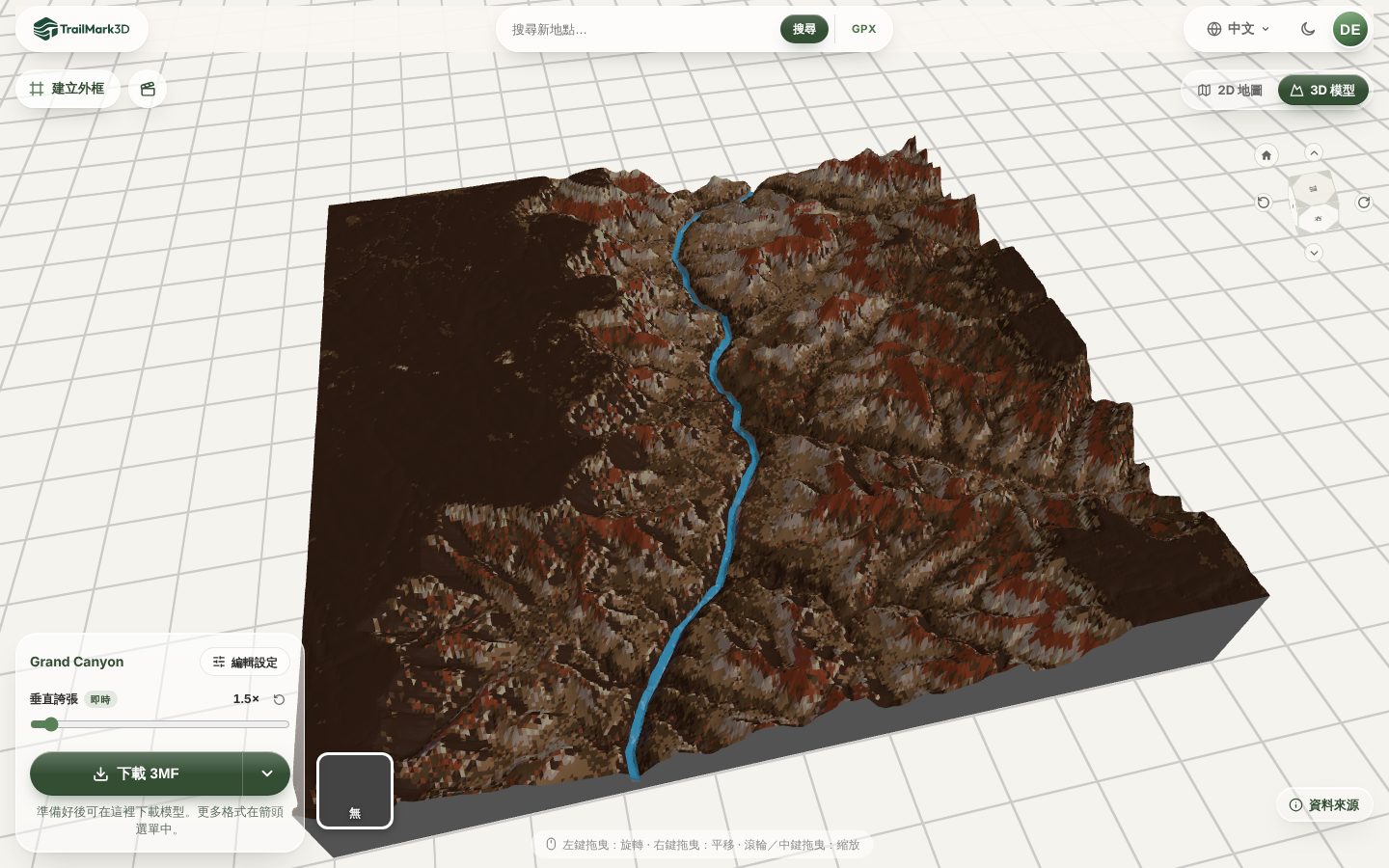This screenshot has width=1389, height=868.
Task: Rotate the model clockwise
Action: pos(1364,203)
